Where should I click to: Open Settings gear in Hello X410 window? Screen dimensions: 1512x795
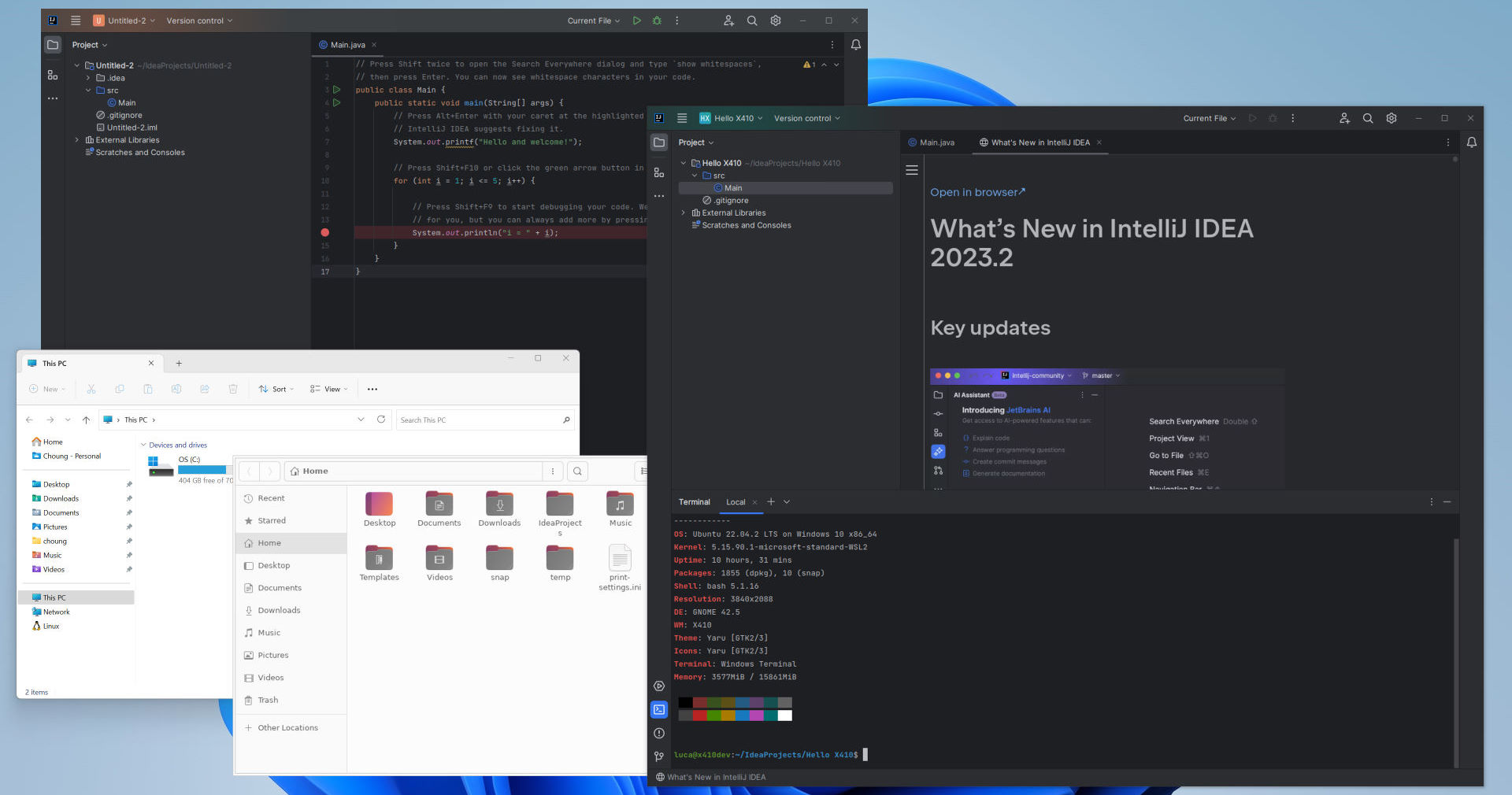(x=1392, y=118)
